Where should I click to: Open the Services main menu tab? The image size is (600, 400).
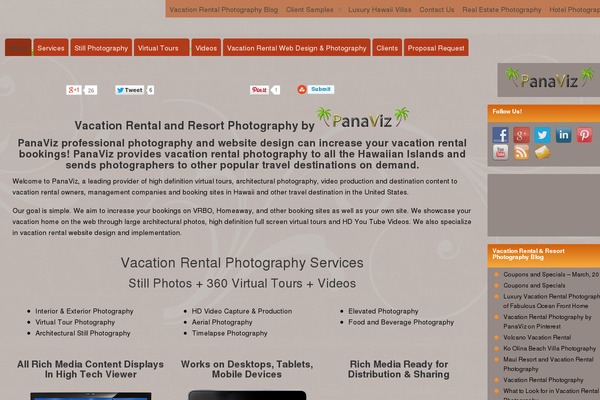51,47
